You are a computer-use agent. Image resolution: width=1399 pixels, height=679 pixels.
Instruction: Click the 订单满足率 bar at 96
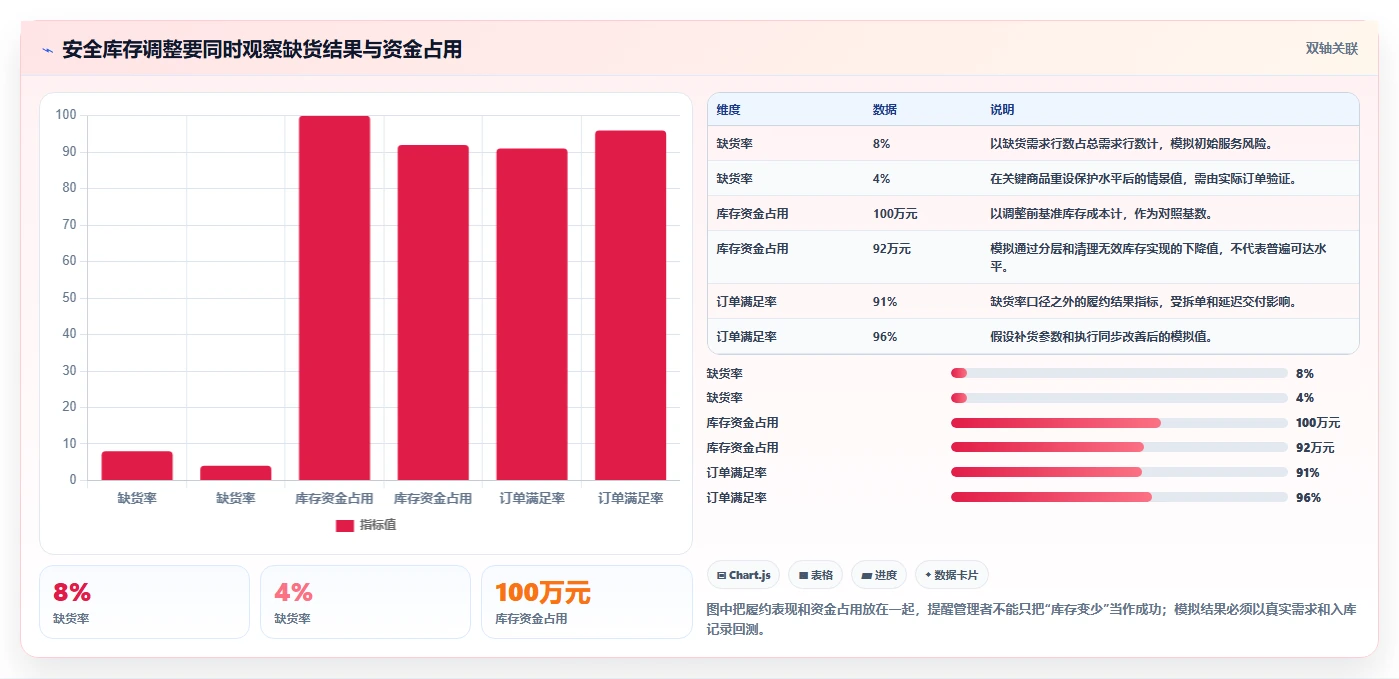(x=631, y=306)
